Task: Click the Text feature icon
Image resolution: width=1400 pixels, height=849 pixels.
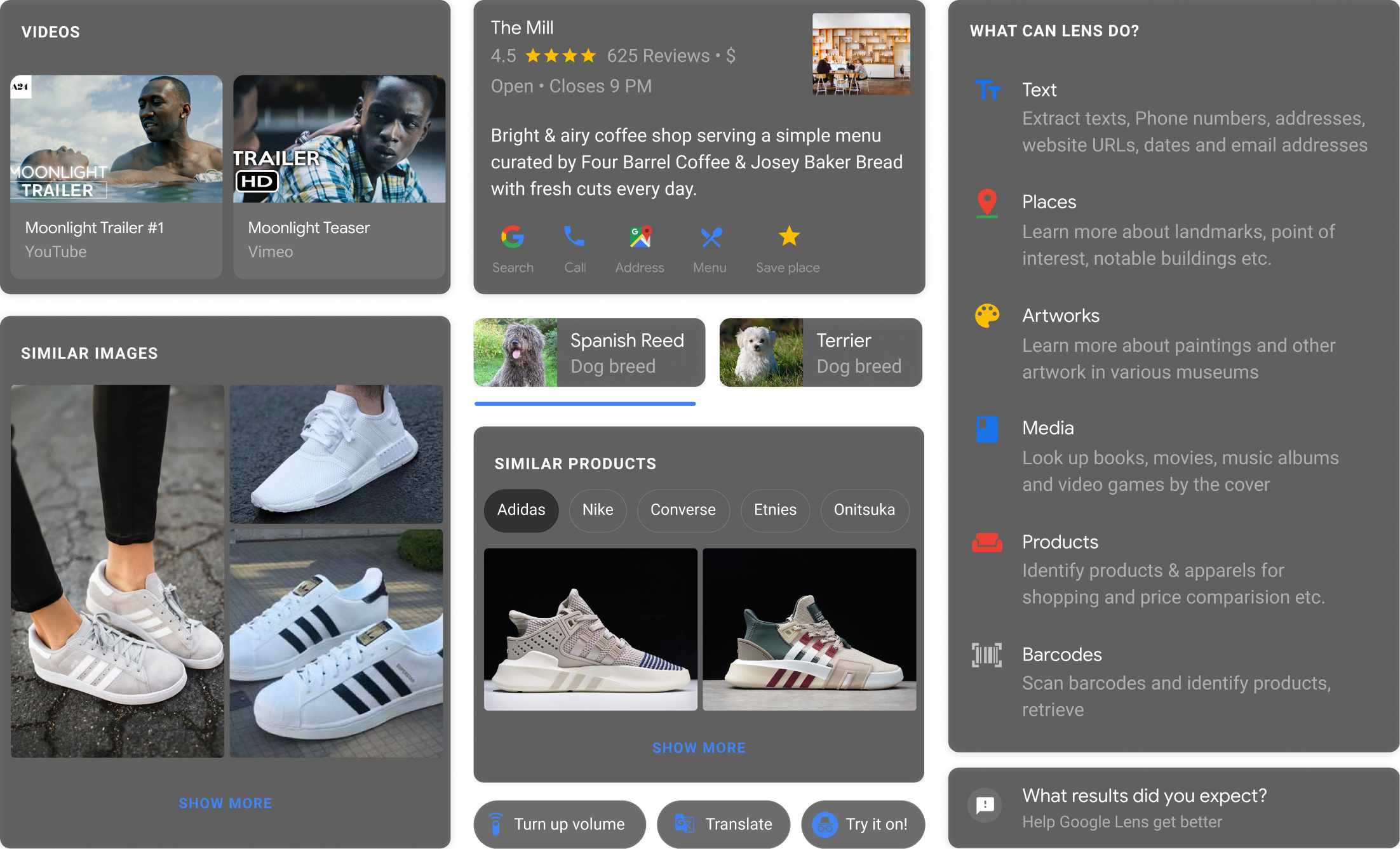Action: pyautogui.click(x=988, y=90)
